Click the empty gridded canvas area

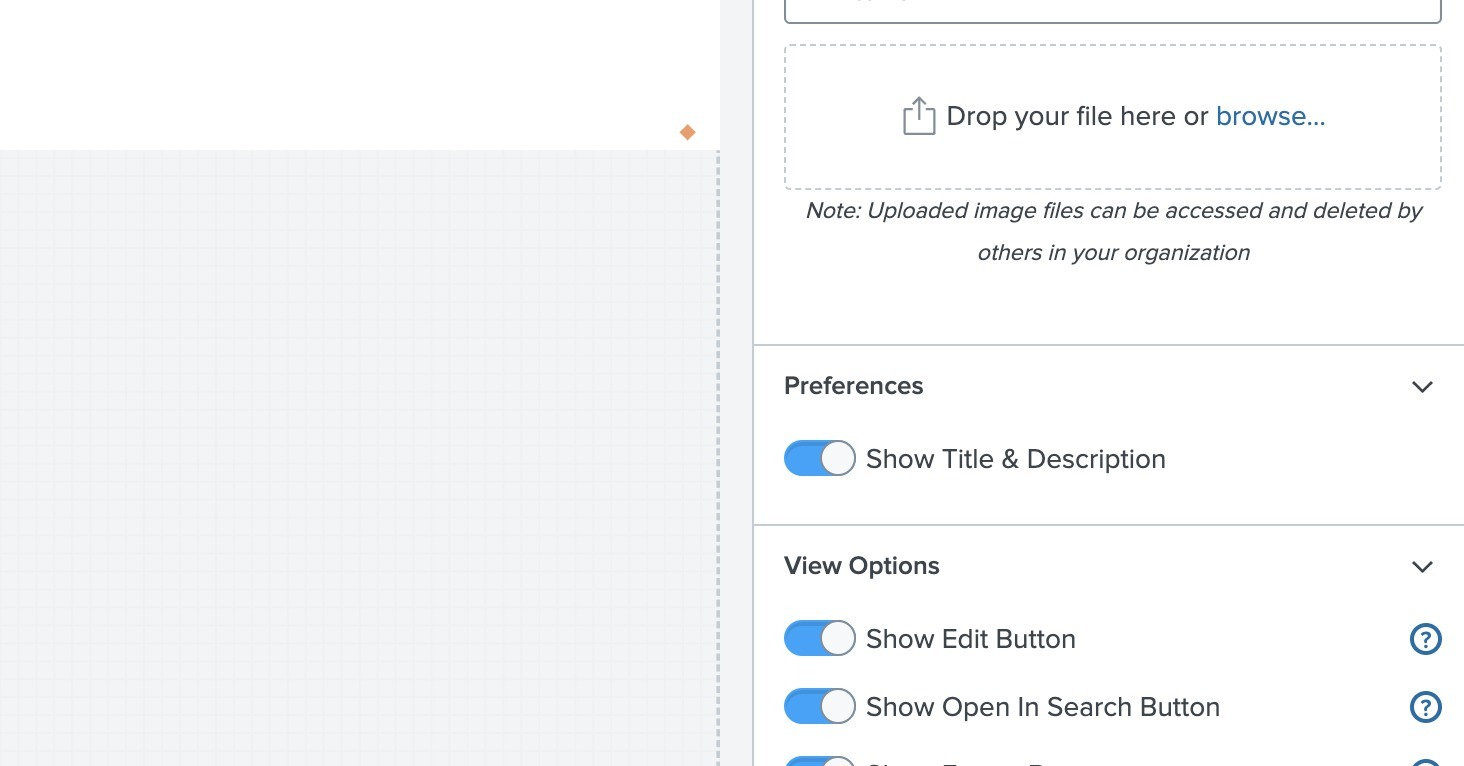pyautogui.click(x=350, y=450)
